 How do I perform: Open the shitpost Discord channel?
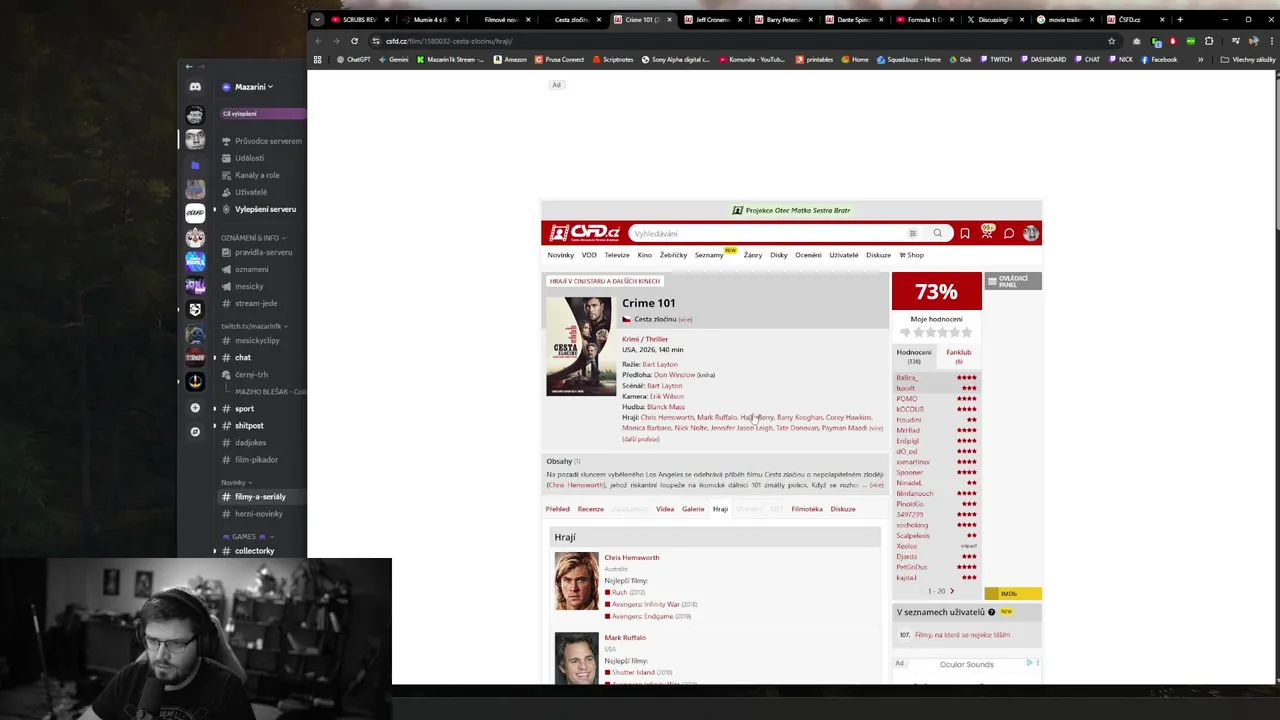249,426
